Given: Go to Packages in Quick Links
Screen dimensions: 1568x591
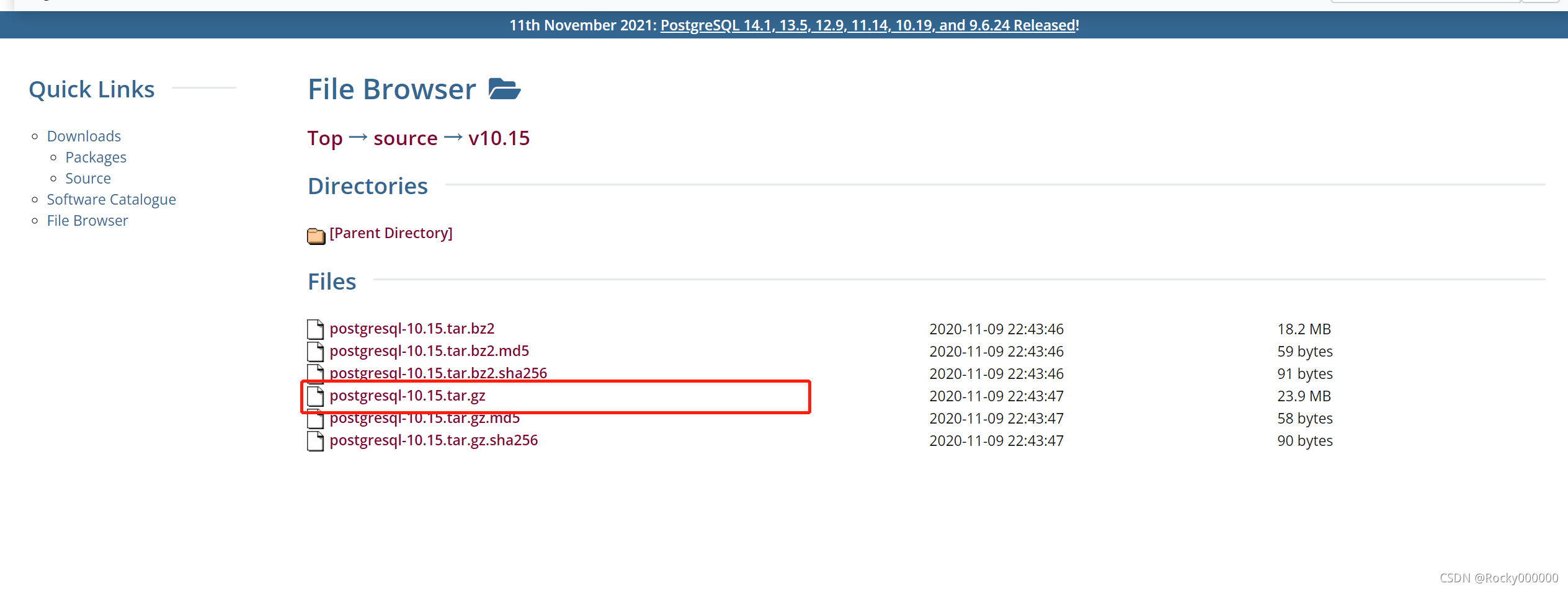Looking at the screenshot, I should pos(96,157).
